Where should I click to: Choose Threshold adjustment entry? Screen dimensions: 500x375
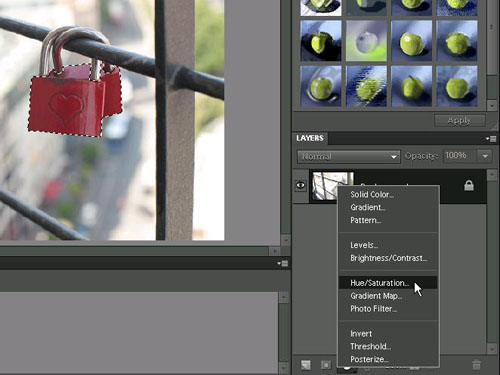point(370,347)
